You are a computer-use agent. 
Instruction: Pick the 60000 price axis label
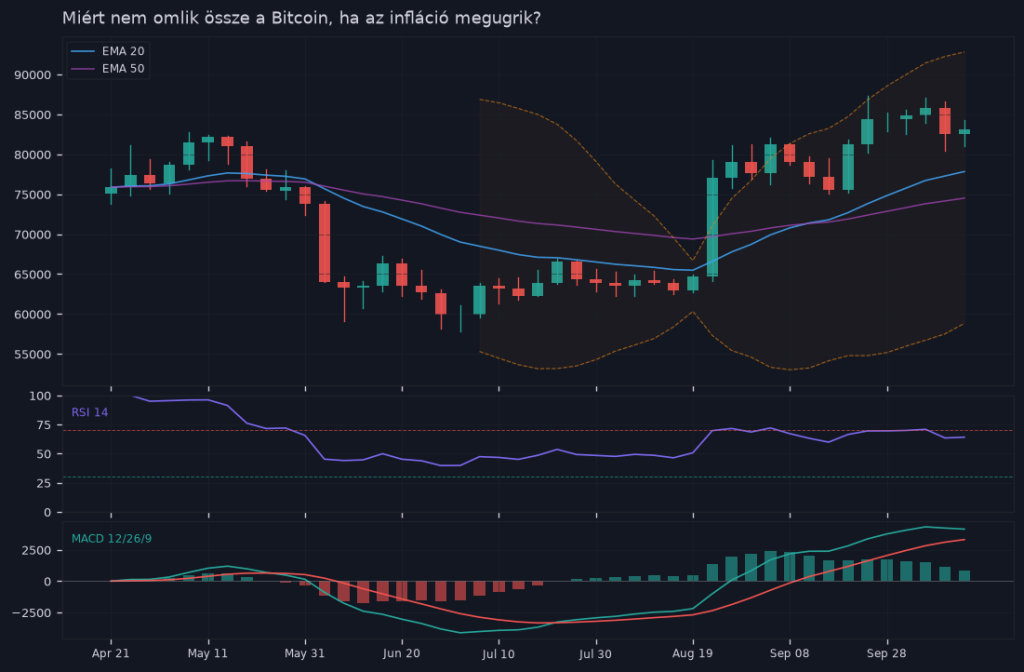(x=33, y=314)
